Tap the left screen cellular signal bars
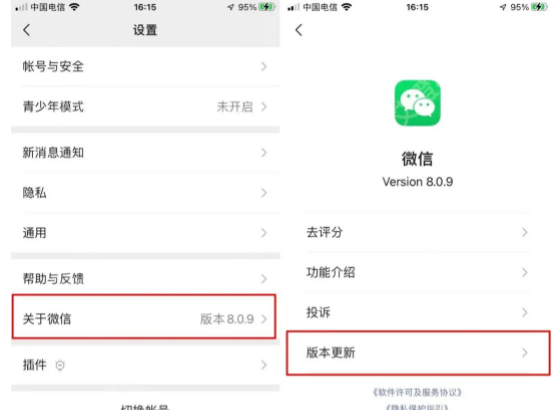The image size is (557, 410). [21, 7]
